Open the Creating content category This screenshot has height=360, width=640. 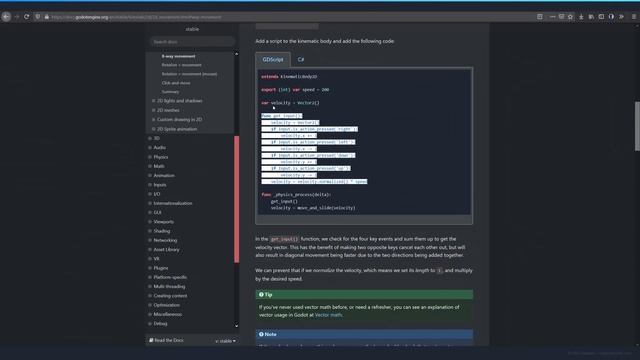pyautogui.click(x=170, y=296)
